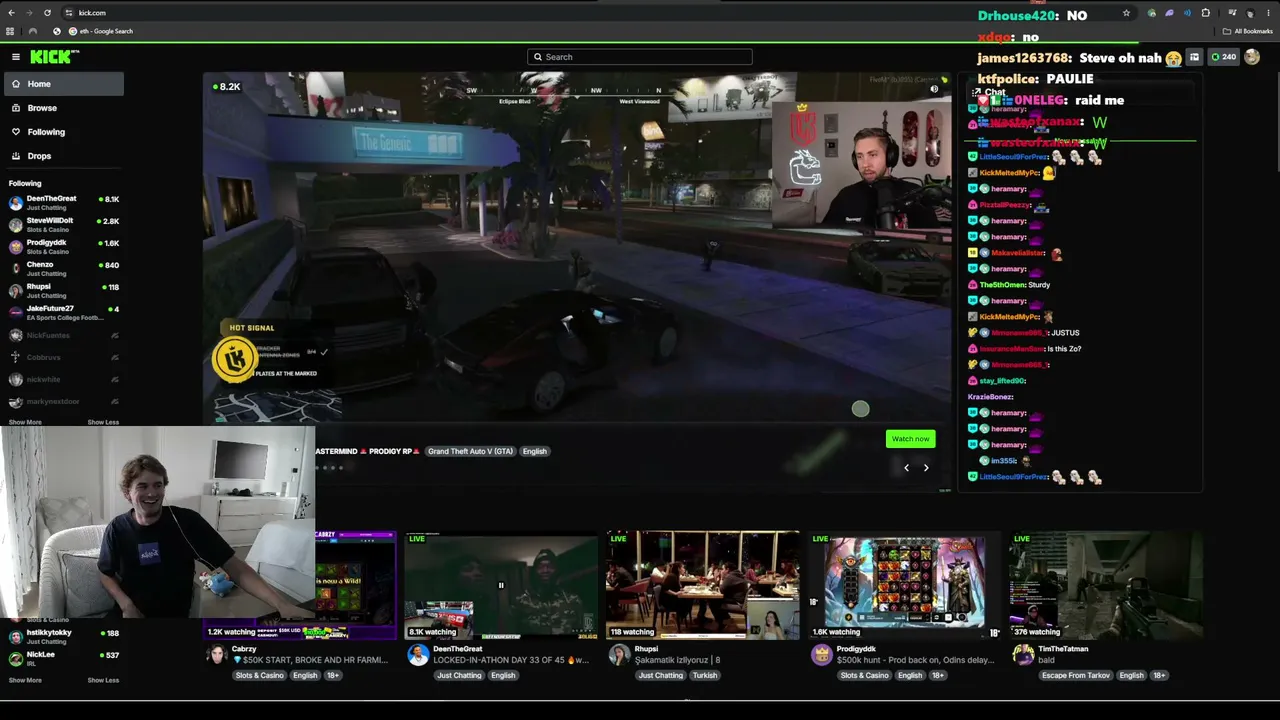Screen dimensions: 1280x720
Task: Select the Slots & Casino tag under Prodigyddk
Action: pos(864,675)
